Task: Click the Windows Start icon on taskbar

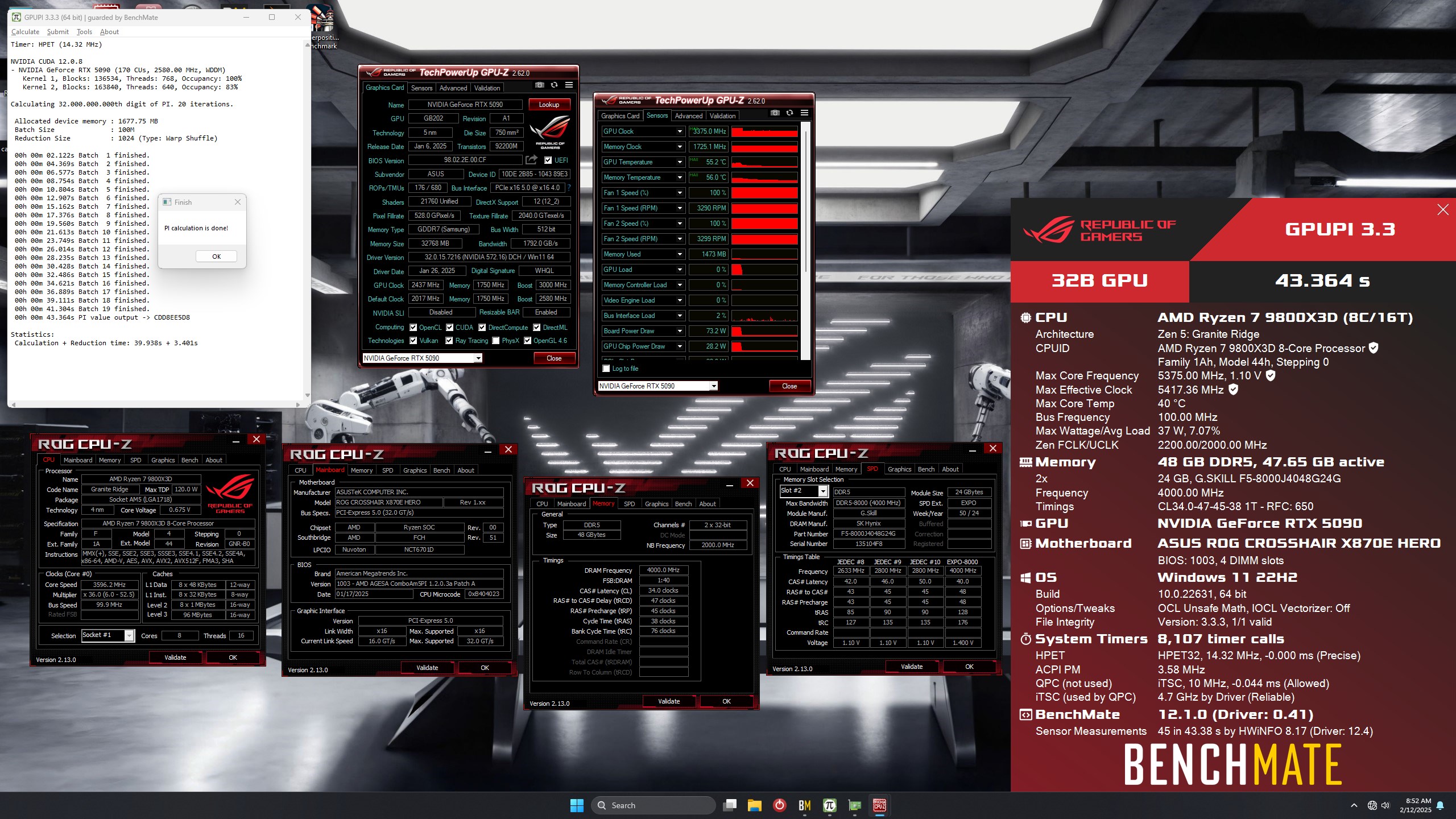Action: pos(577,805)
